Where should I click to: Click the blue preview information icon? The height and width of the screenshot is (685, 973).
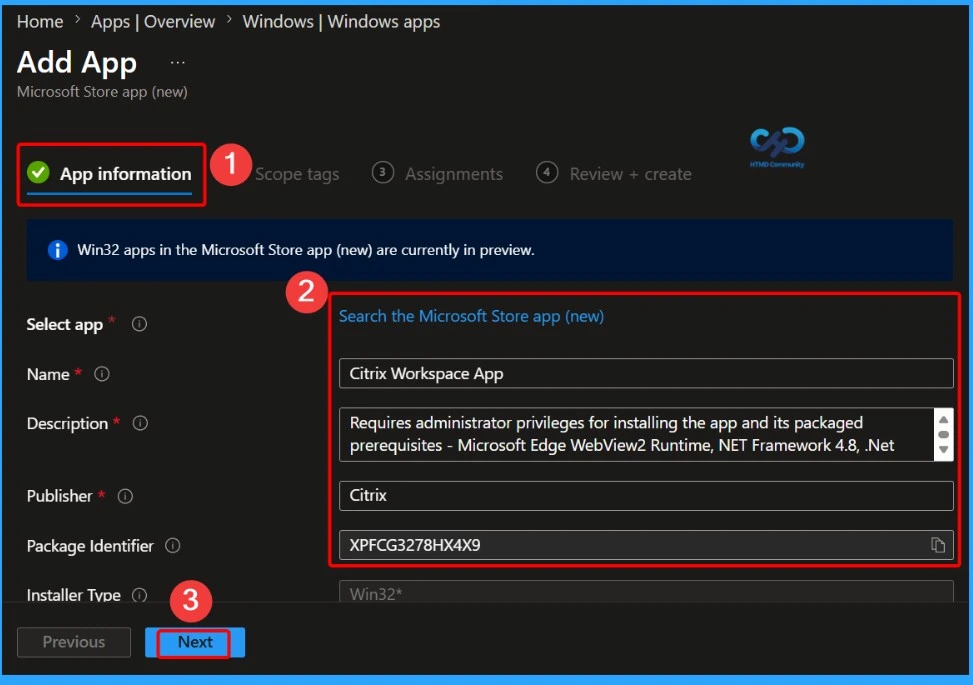pyautogui.click(x=58, y=250)
